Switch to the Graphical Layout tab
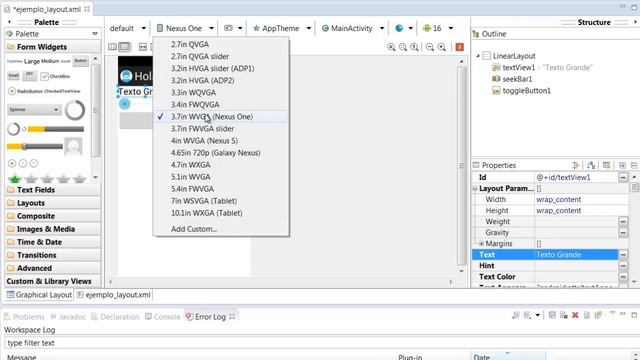640x360 pixels. 39,295
